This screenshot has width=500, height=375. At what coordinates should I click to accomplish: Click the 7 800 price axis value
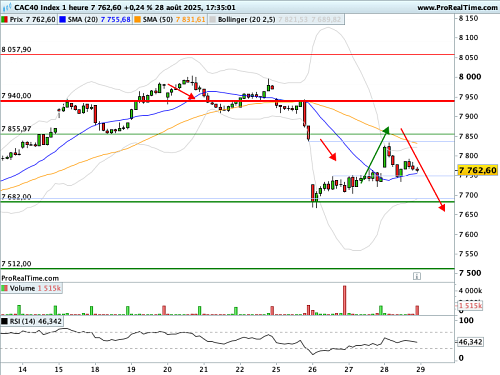tap(468, 156)
